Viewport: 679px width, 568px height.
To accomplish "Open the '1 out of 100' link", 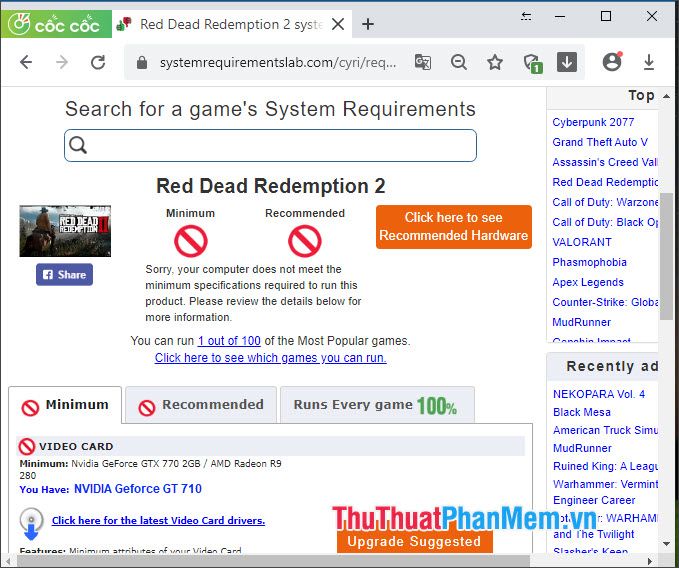I will coord(229,341).
